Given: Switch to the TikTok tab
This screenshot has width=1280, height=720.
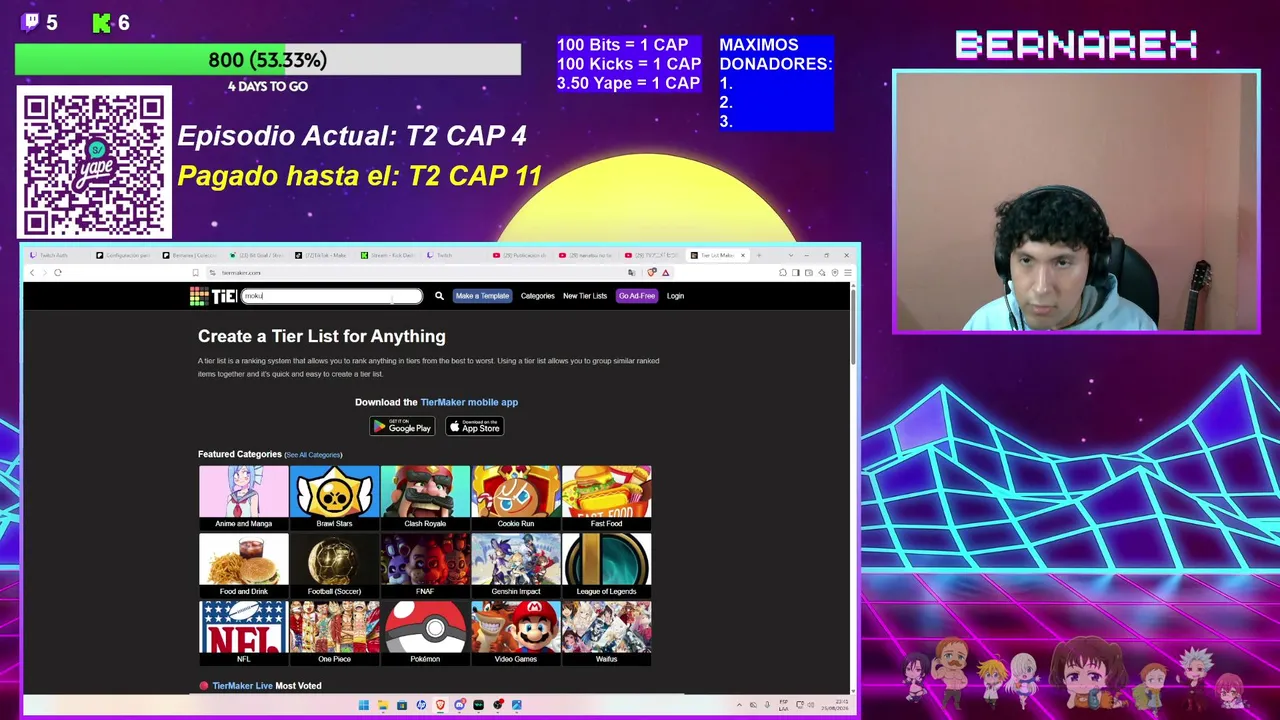Looking at the screenshot, I should 322,255.
